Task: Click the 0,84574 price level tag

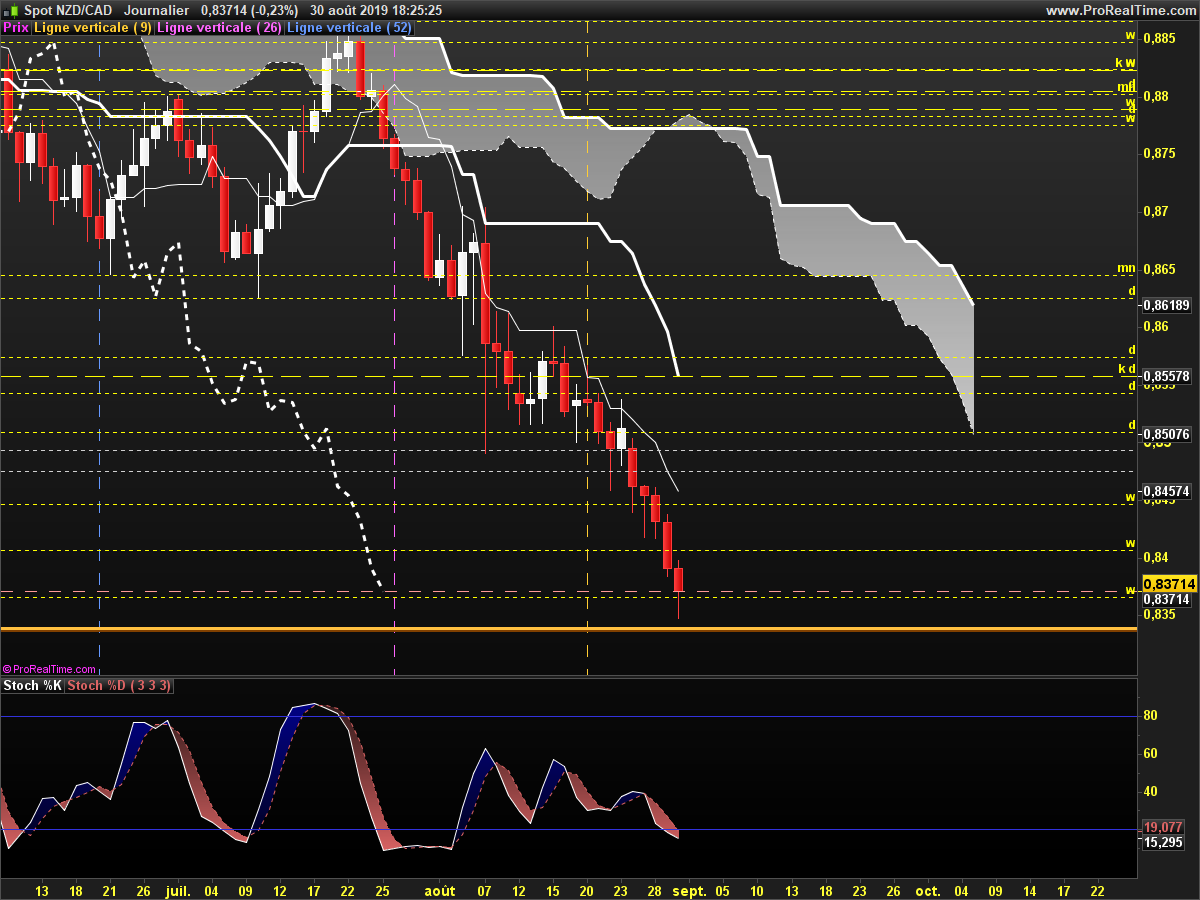Action: (x=1166, y=491)
